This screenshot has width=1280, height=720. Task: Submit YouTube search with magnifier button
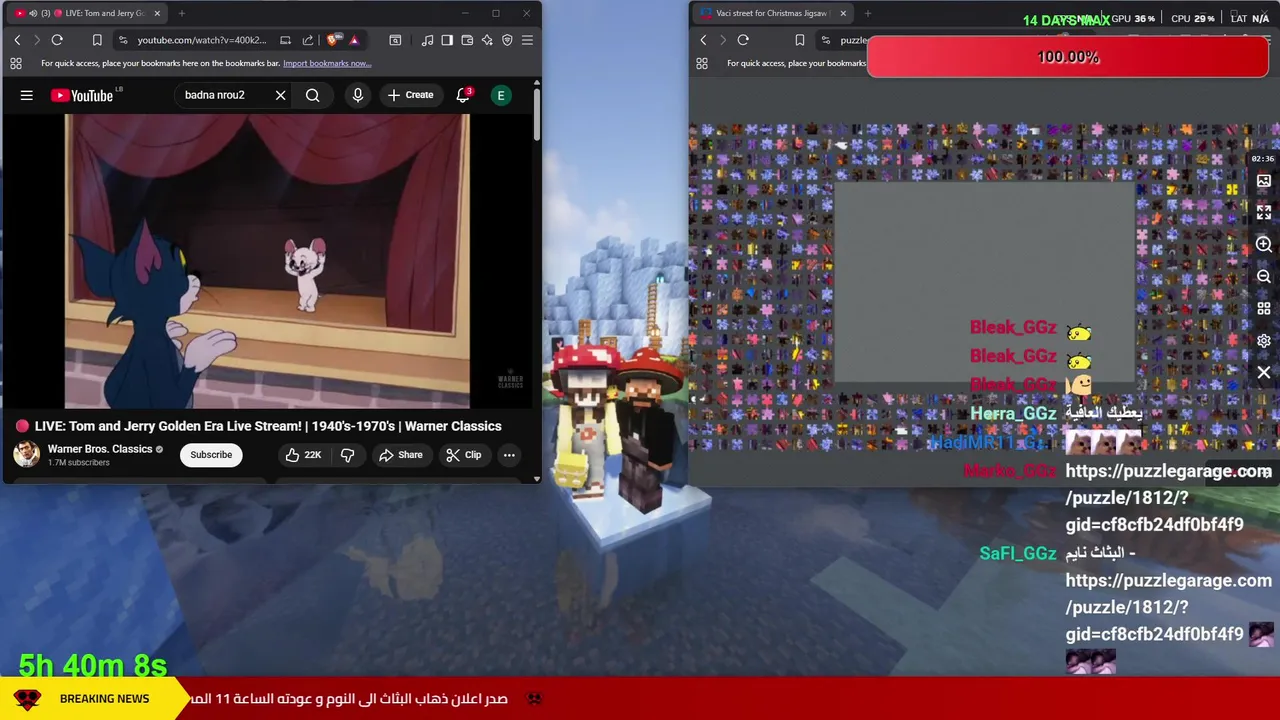click(x=313, y=95)
